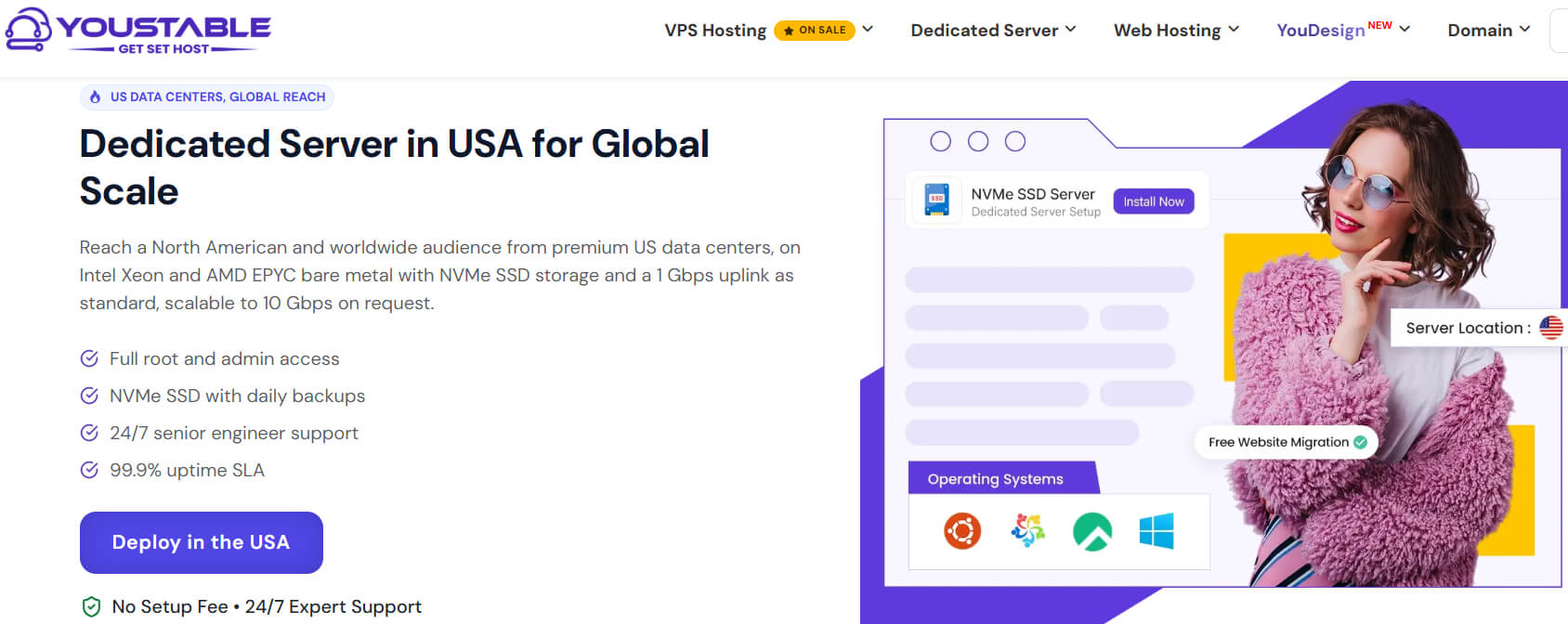Screen dimensions: 1568x624
Task: Click the Windows operating system icon
Action: click(x=1156, y=531)
